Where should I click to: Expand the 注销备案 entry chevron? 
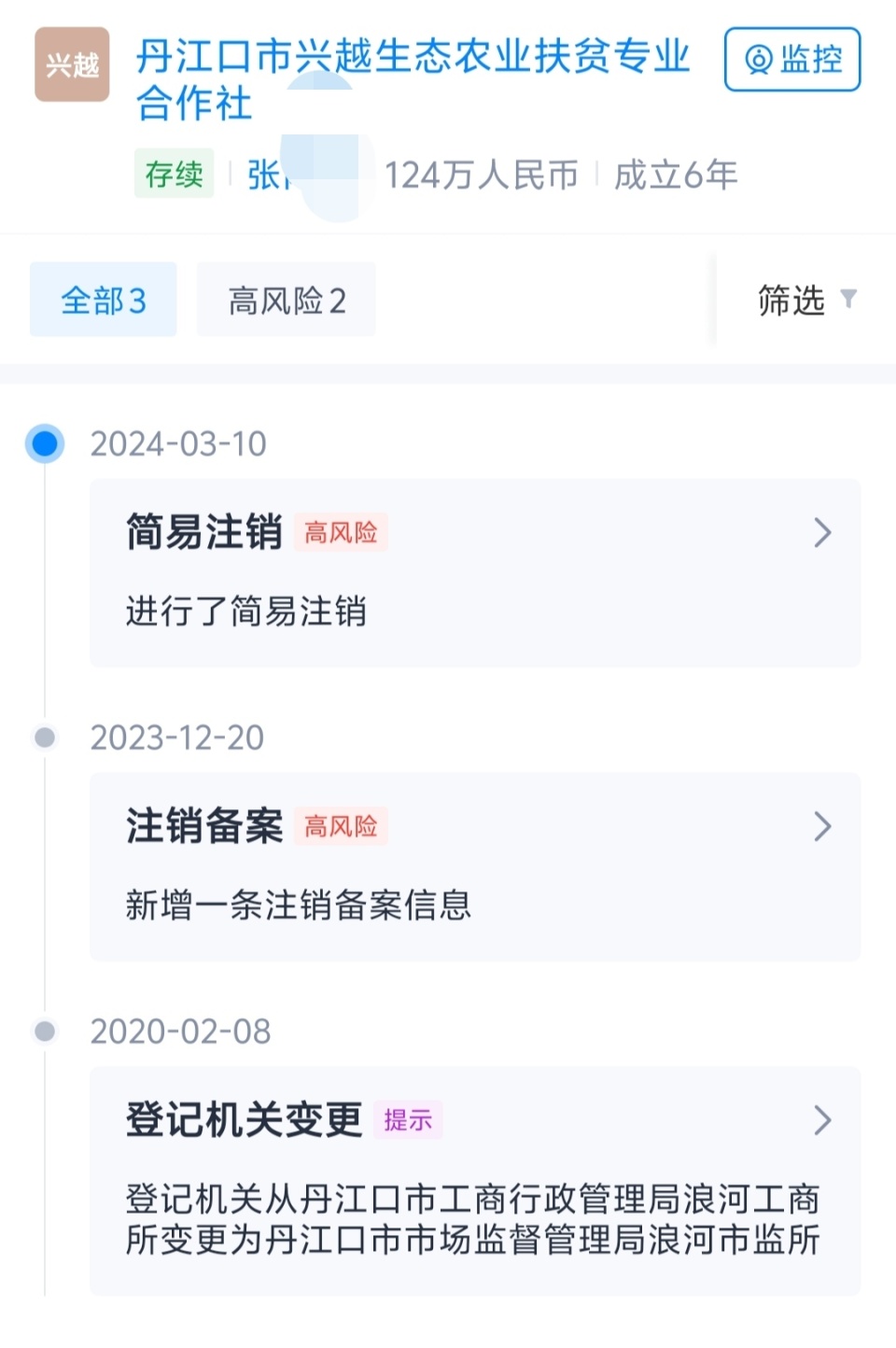point(822,826)
